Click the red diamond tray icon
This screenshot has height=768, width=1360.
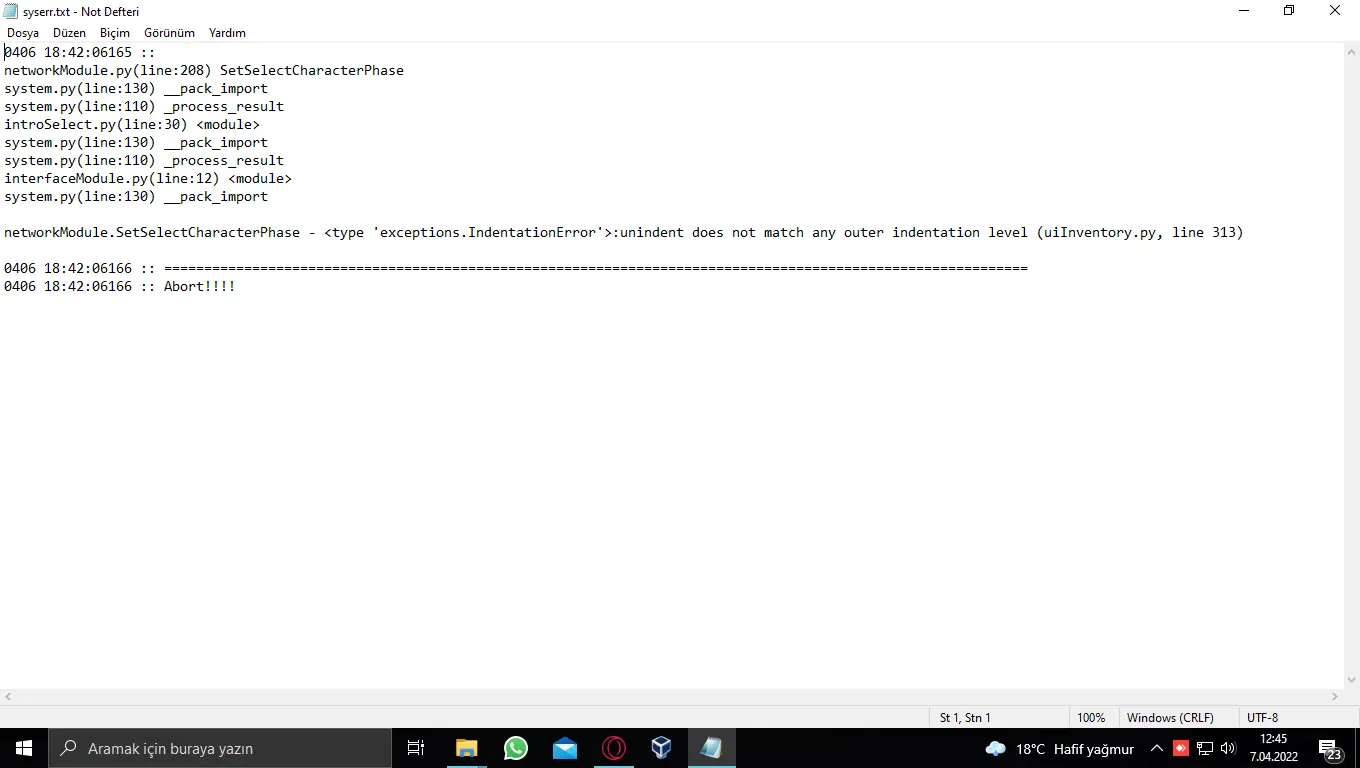coord(1179,748)
